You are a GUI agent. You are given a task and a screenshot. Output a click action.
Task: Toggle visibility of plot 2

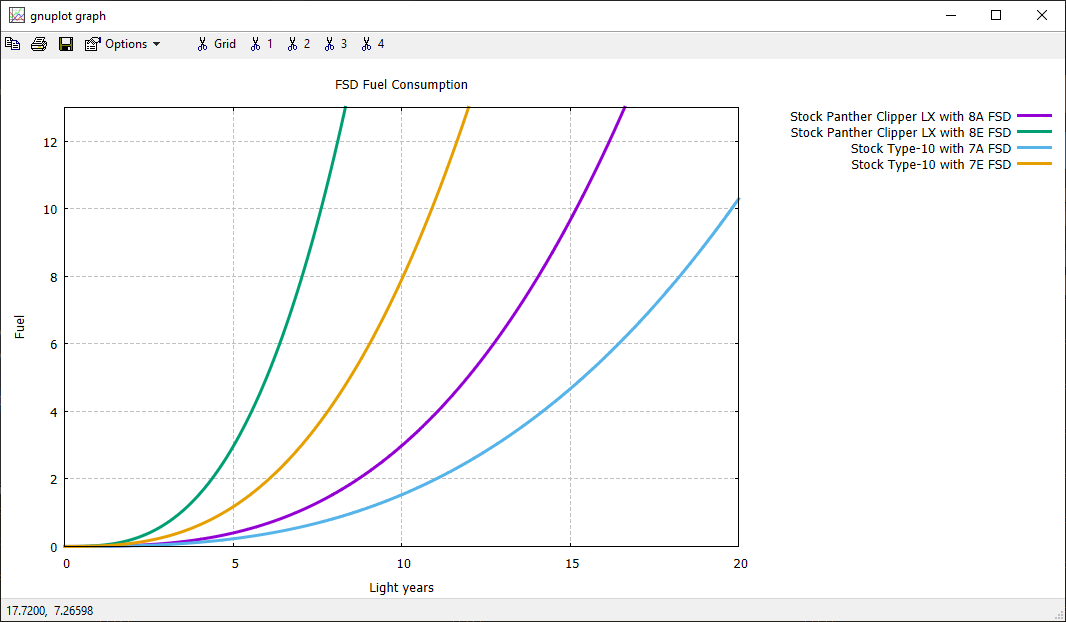[298, 44]
